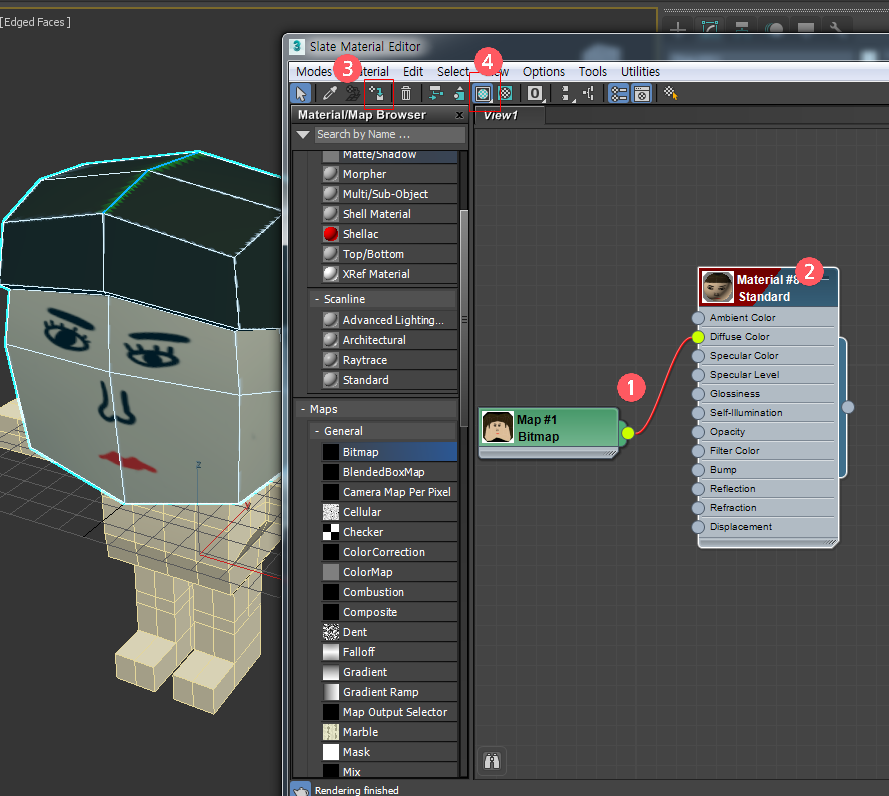The image size is (889, 796).
Task: Select the Map #1 Bitmap node thumbnail
Action: coord(497,427)
